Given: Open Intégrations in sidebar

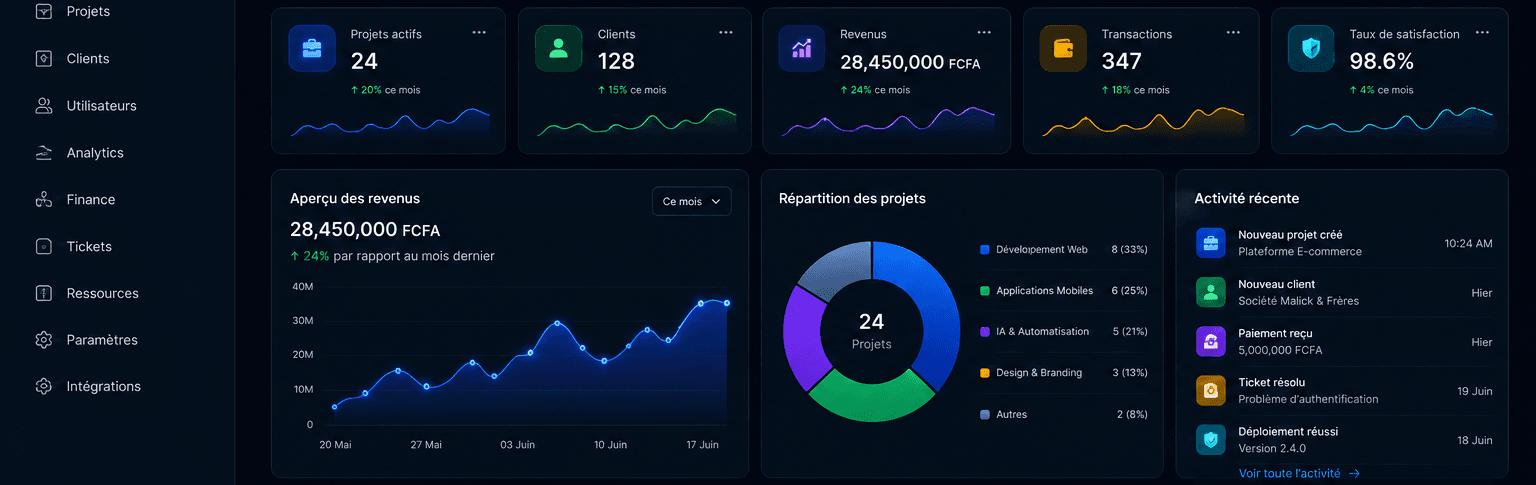Looking at the screenshot, I should coord(103,386).
